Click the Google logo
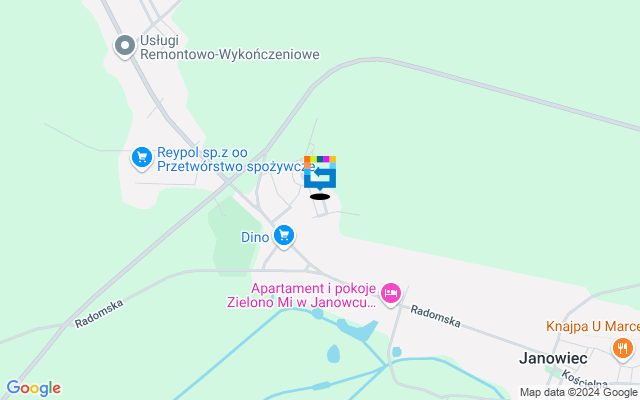640x400 pixels. tap(34, 388)
